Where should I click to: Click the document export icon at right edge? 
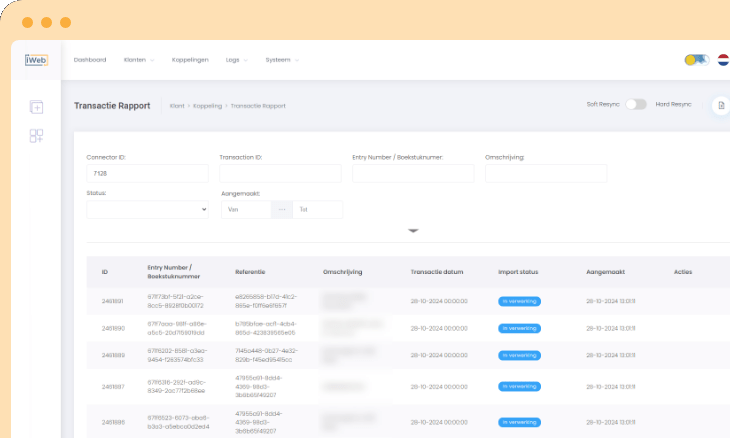click(x=720, y=105)
